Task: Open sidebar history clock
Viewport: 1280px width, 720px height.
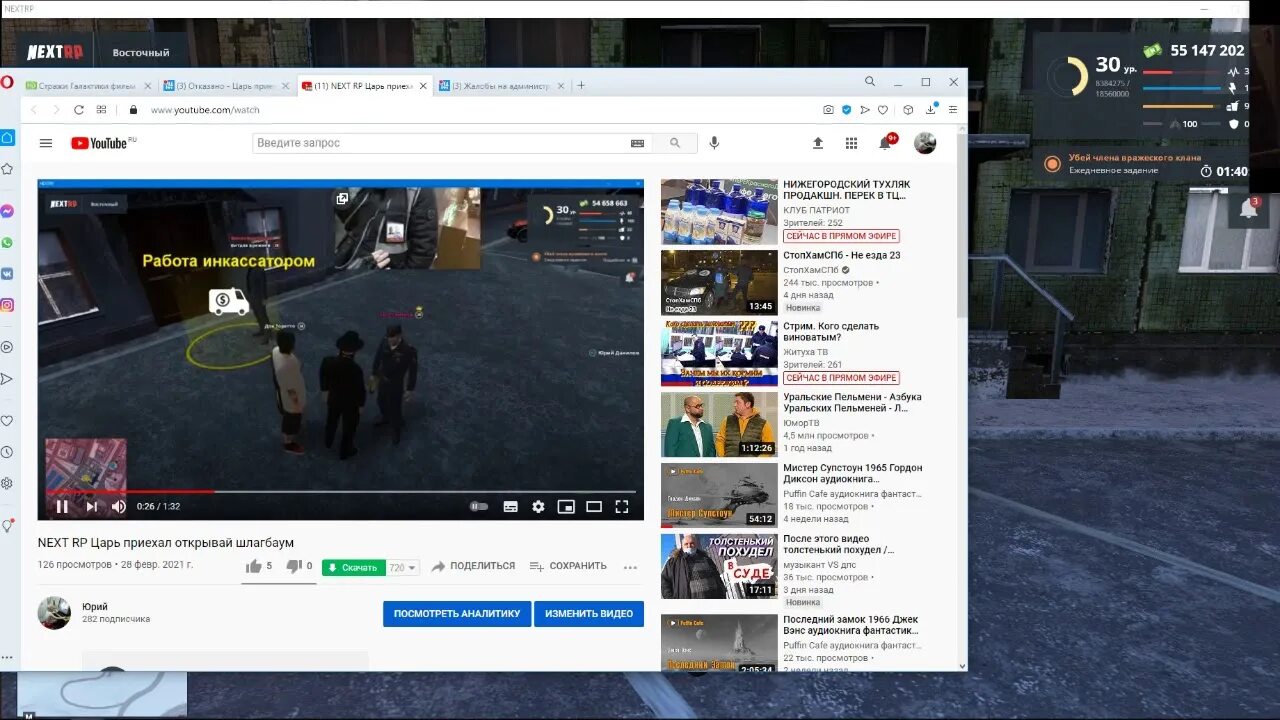Action: [7, 452]
